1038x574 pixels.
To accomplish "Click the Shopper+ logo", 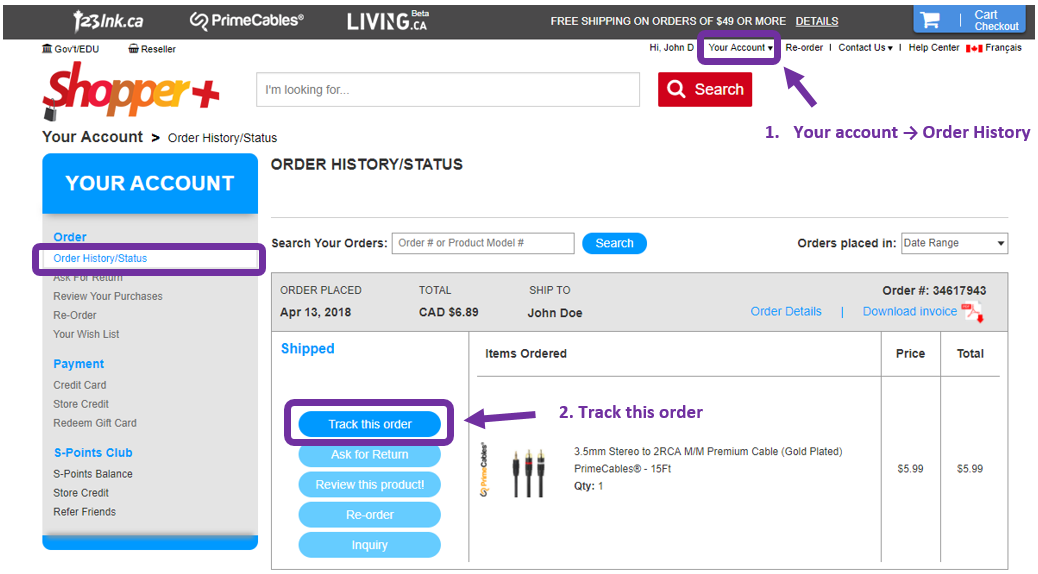I will [130, 91].
